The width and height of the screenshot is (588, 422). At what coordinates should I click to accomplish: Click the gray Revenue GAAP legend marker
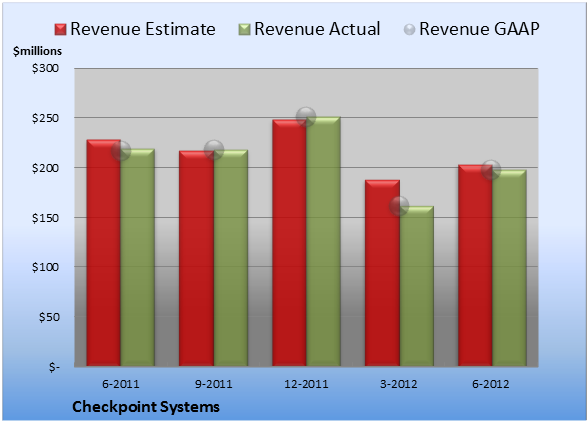coord(409,30)
